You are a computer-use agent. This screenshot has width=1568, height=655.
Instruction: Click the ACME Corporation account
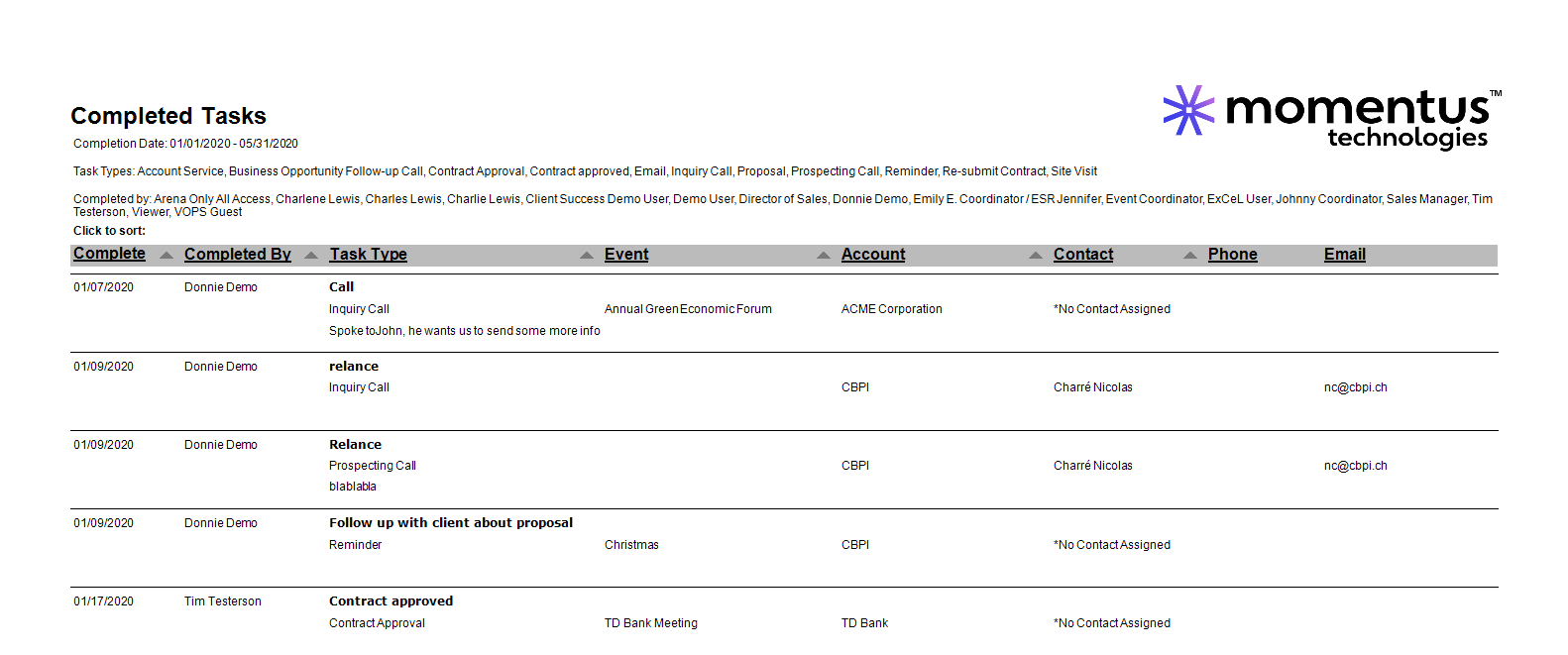pyautogui.click(x=892, y=309)
